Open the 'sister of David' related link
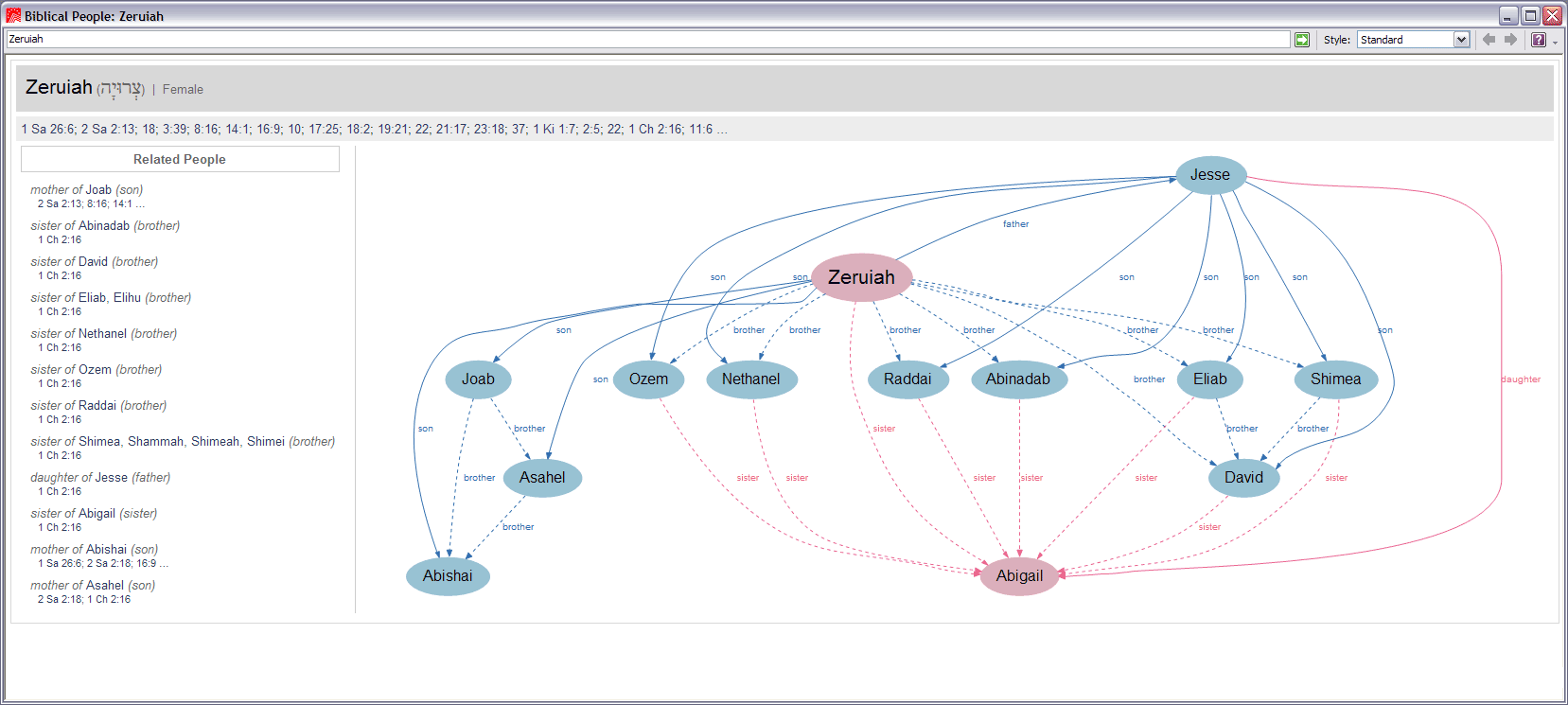This screenshot has width=1568, height=705. (94, 262)
